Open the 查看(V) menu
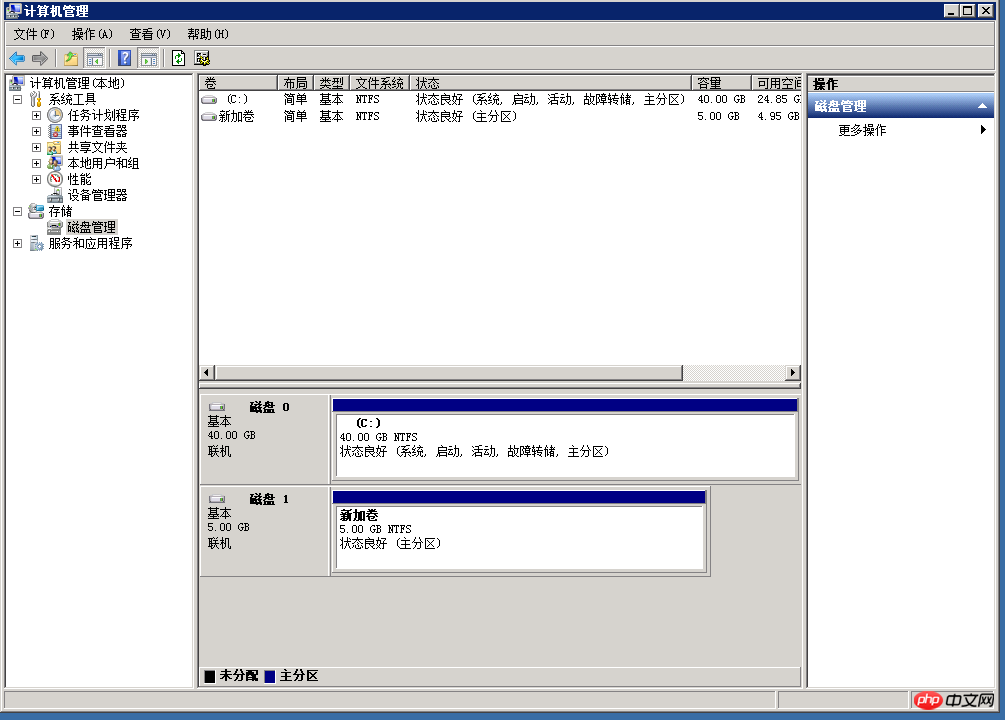 [x=149, y=34]
